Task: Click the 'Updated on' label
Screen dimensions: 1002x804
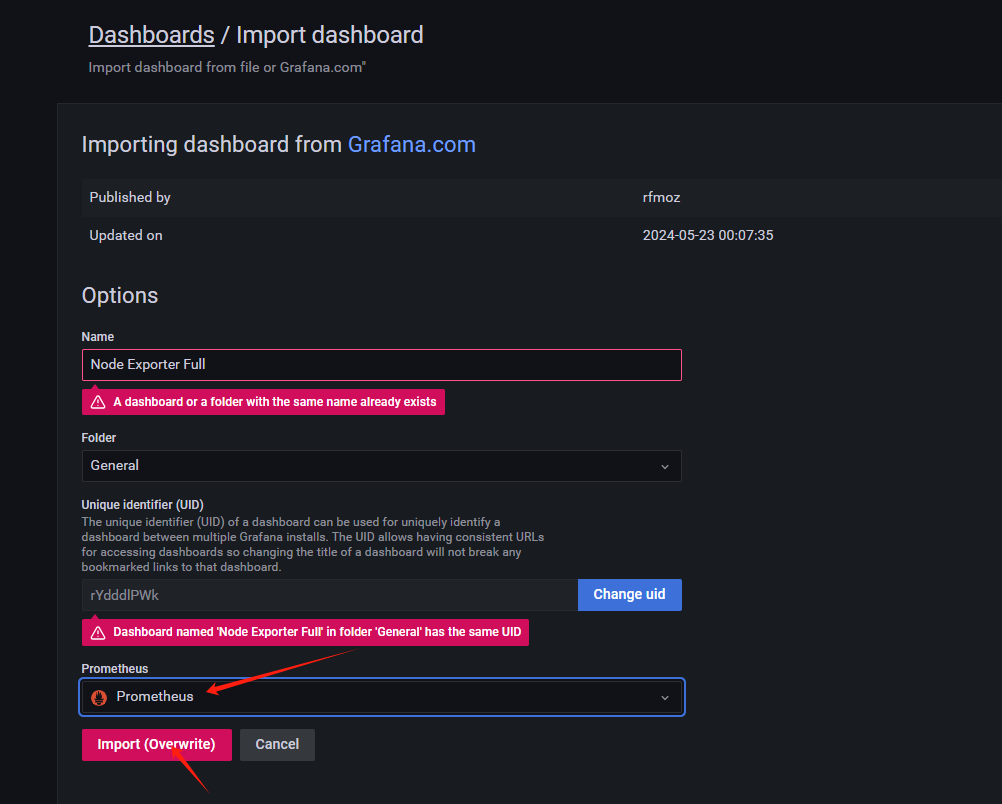Action: (x=126, y=235)
